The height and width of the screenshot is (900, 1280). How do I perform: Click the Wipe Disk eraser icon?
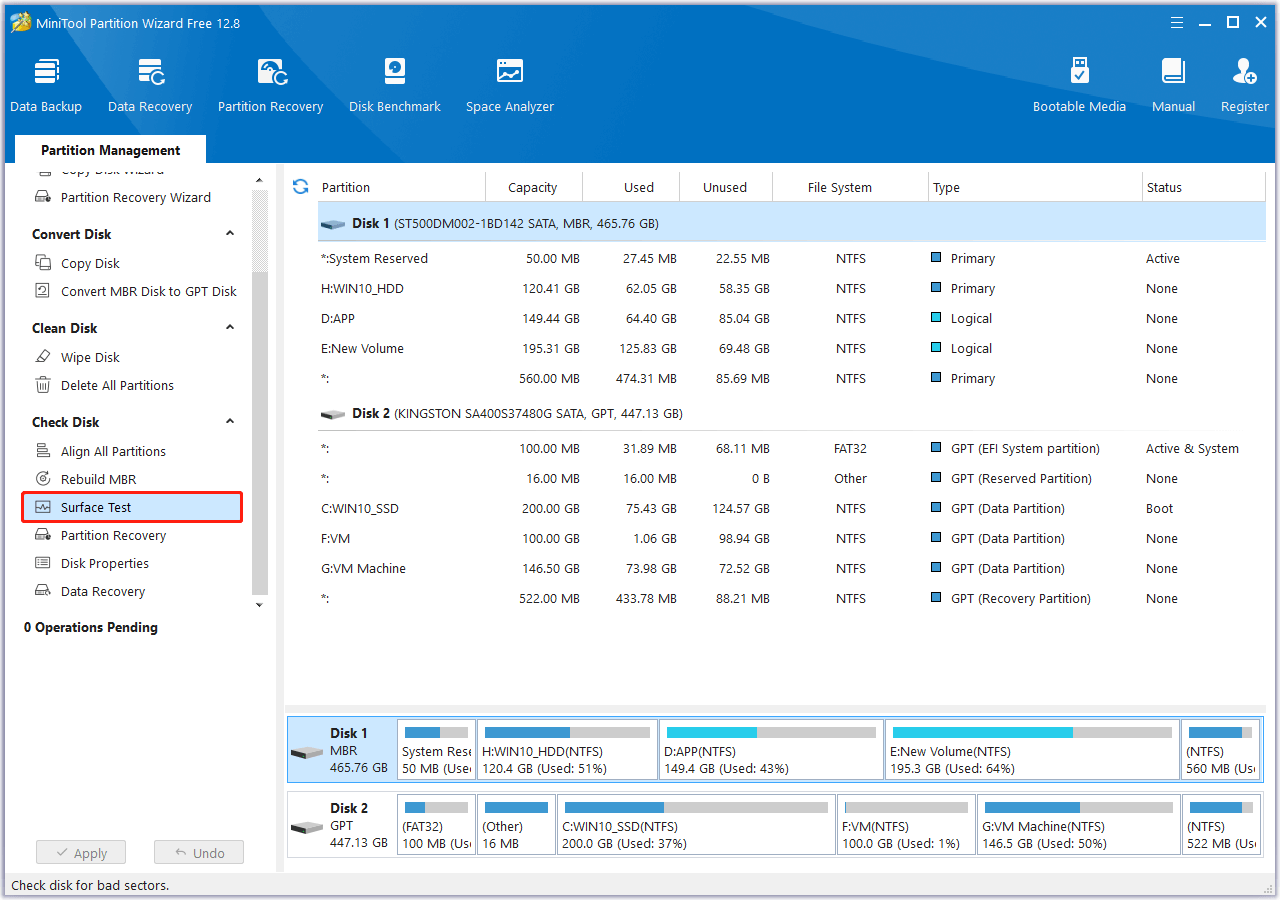click(x=43, y=357)
